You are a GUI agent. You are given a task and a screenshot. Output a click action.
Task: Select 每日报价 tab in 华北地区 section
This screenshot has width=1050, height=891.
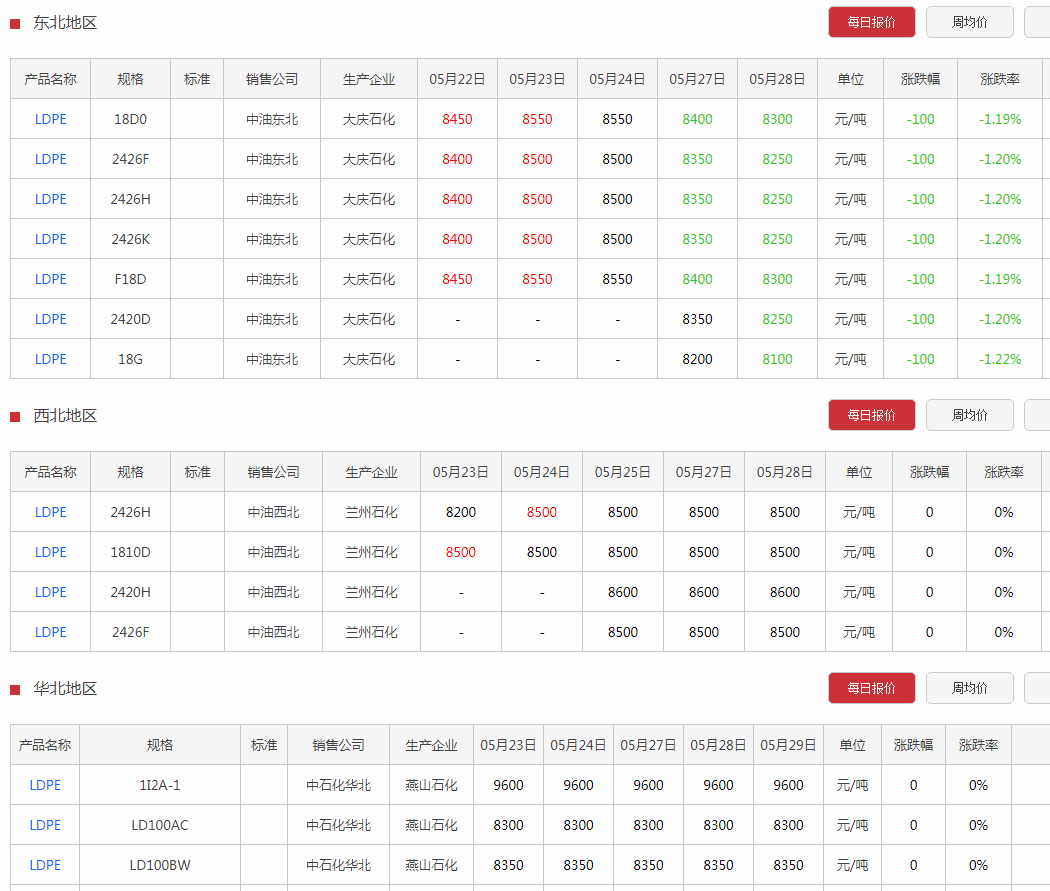[x=871, y=688]
